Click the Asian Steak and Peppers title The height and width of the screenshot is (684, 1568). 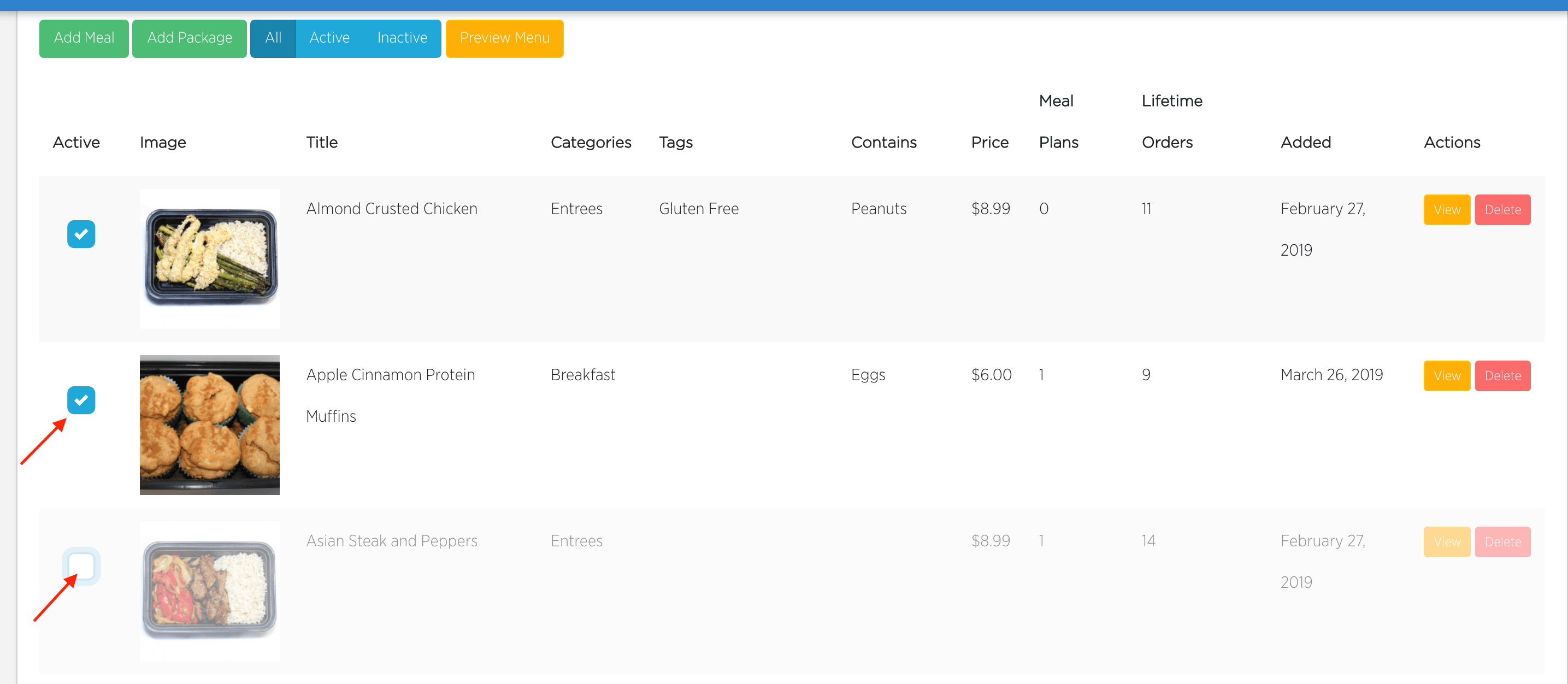tap(391, 541)
